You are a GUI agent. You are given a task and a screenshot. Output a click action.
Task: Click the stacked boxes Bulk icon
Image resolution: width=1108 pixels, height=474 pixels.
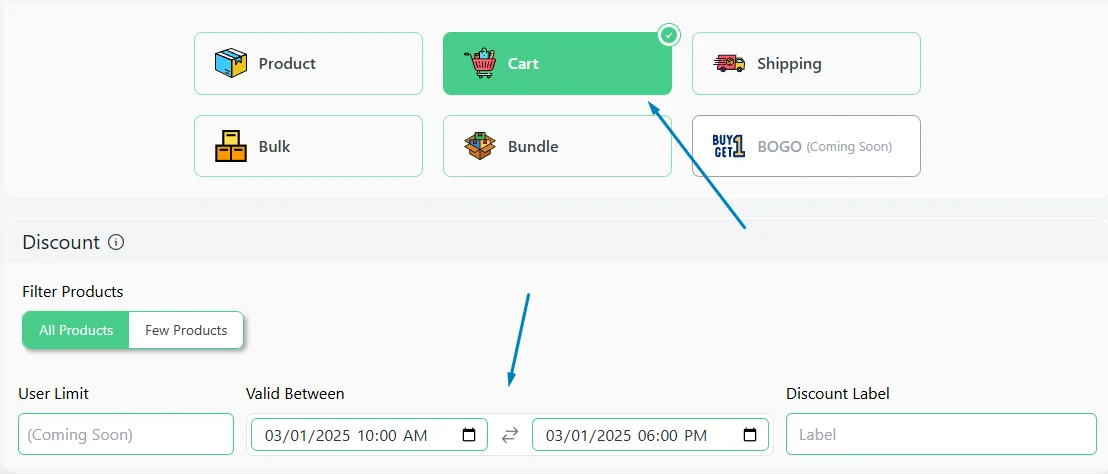click(231, 146)
